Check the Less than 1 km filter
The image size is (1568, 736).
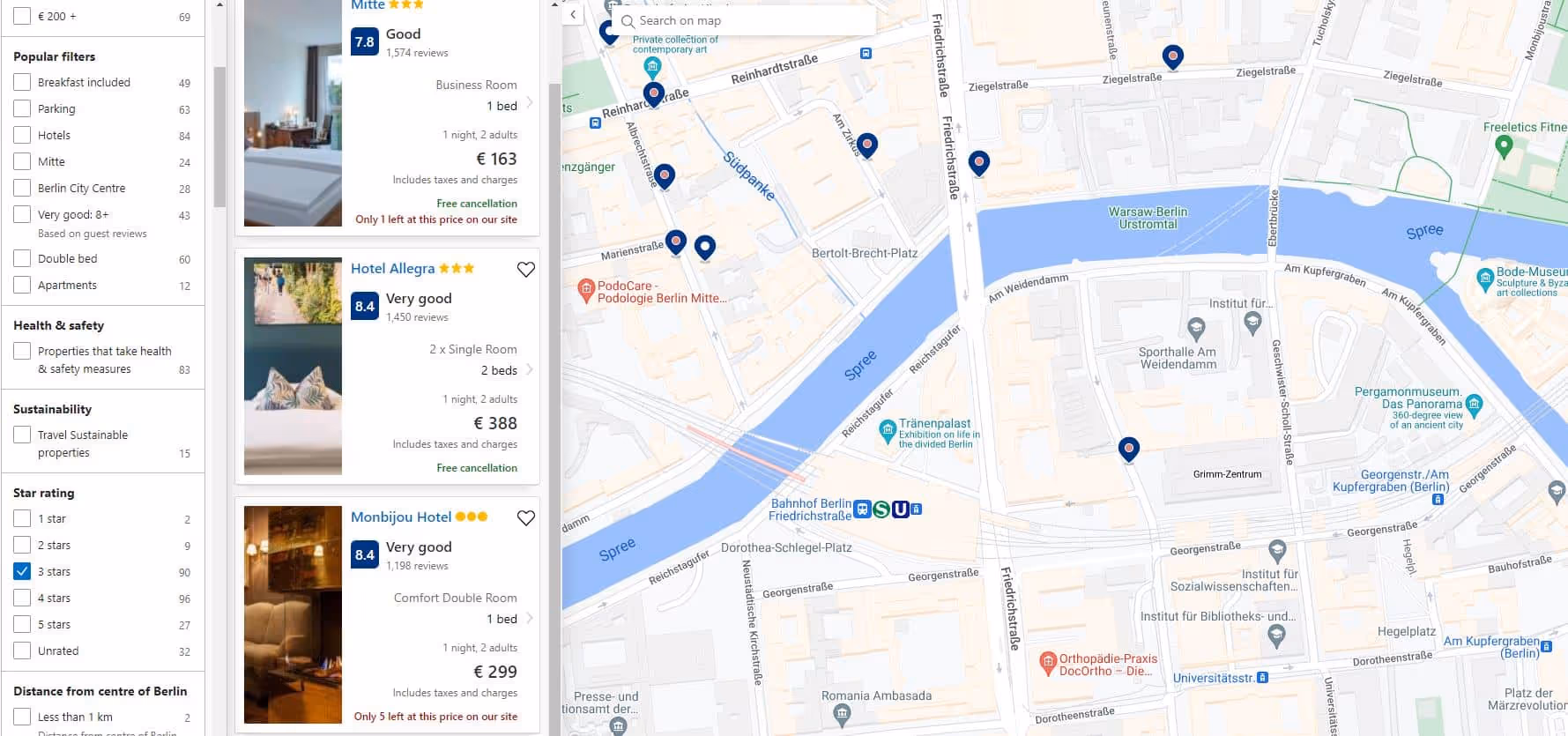click(22, 717)
